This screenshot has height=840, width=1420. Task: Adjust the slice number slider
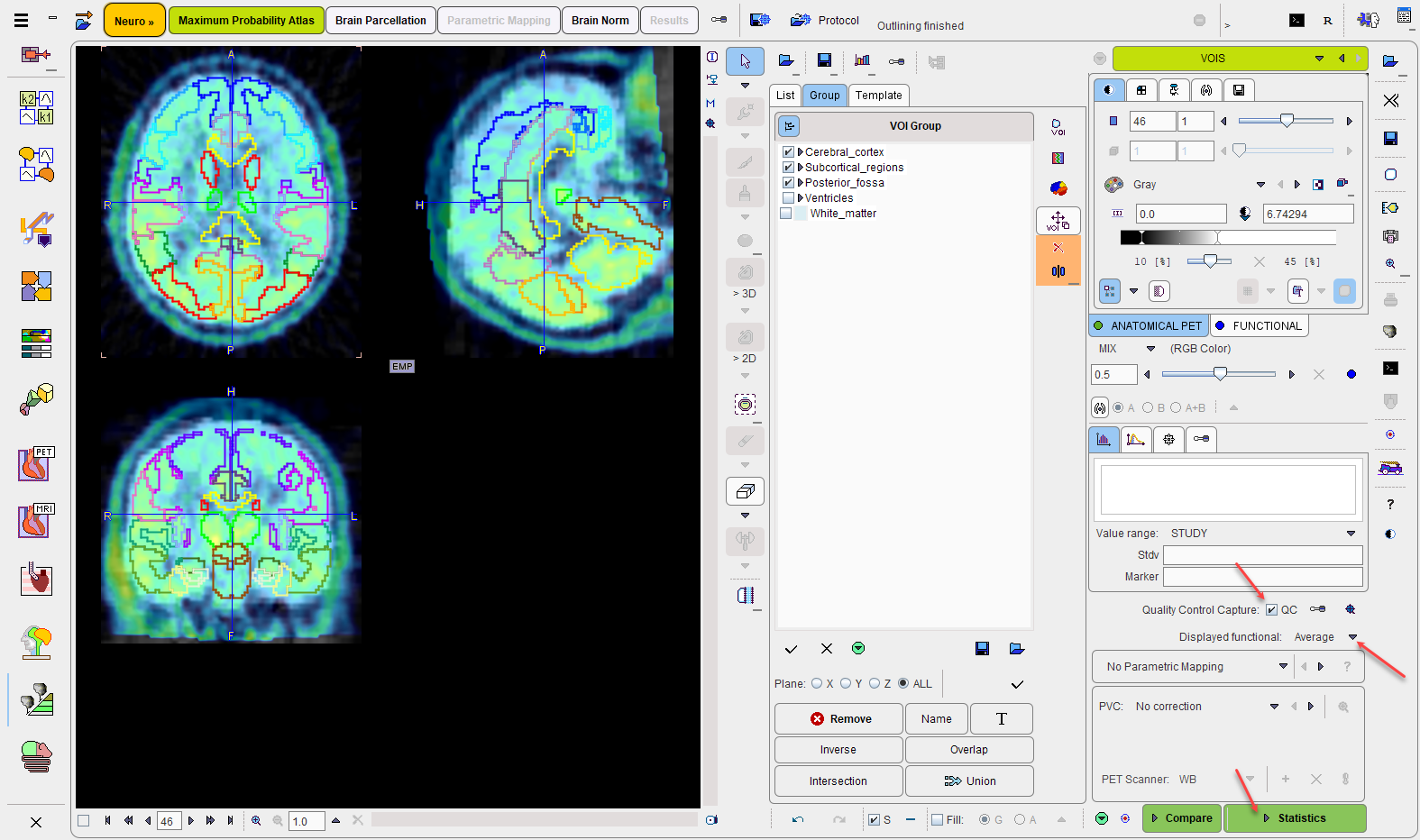click(1287, 121)
